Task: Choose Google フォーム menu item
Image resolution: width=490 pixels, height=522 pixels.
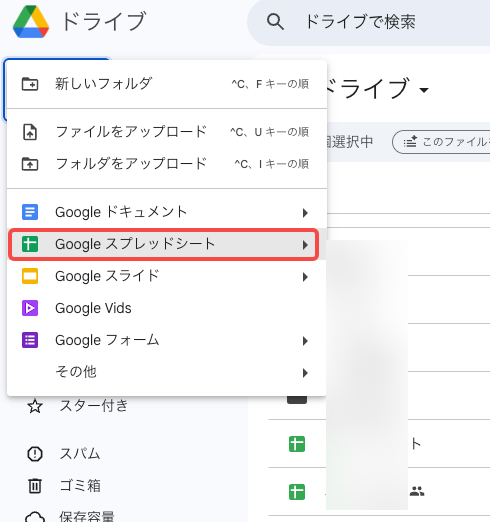Action: pos(167,340)
